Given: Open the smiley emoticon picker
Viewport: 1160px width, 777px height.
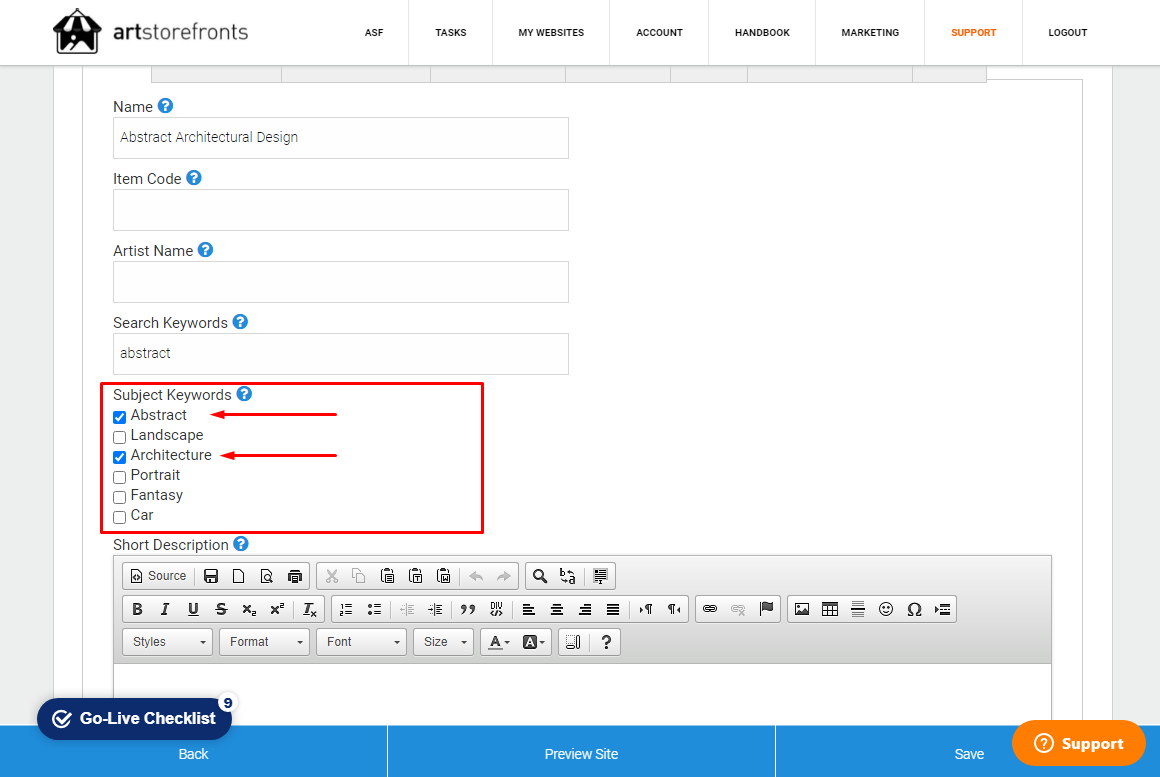Looking at the screenshot, I should [x=885, y=609].
